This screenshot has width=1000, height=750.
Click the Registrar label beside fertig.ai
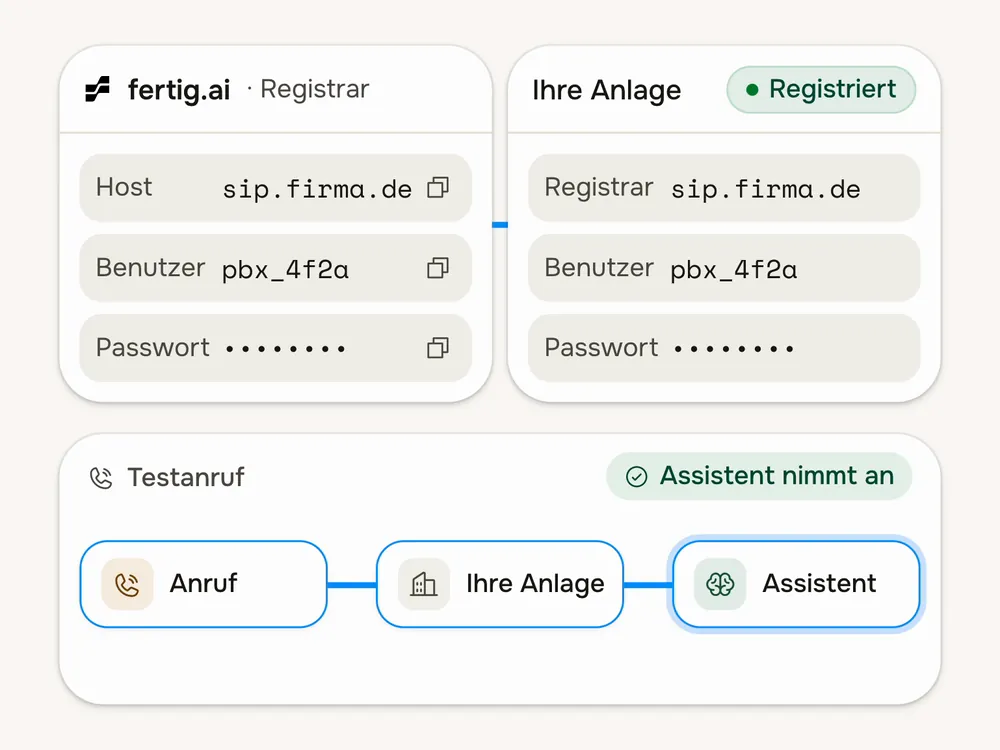click(314, 89)
